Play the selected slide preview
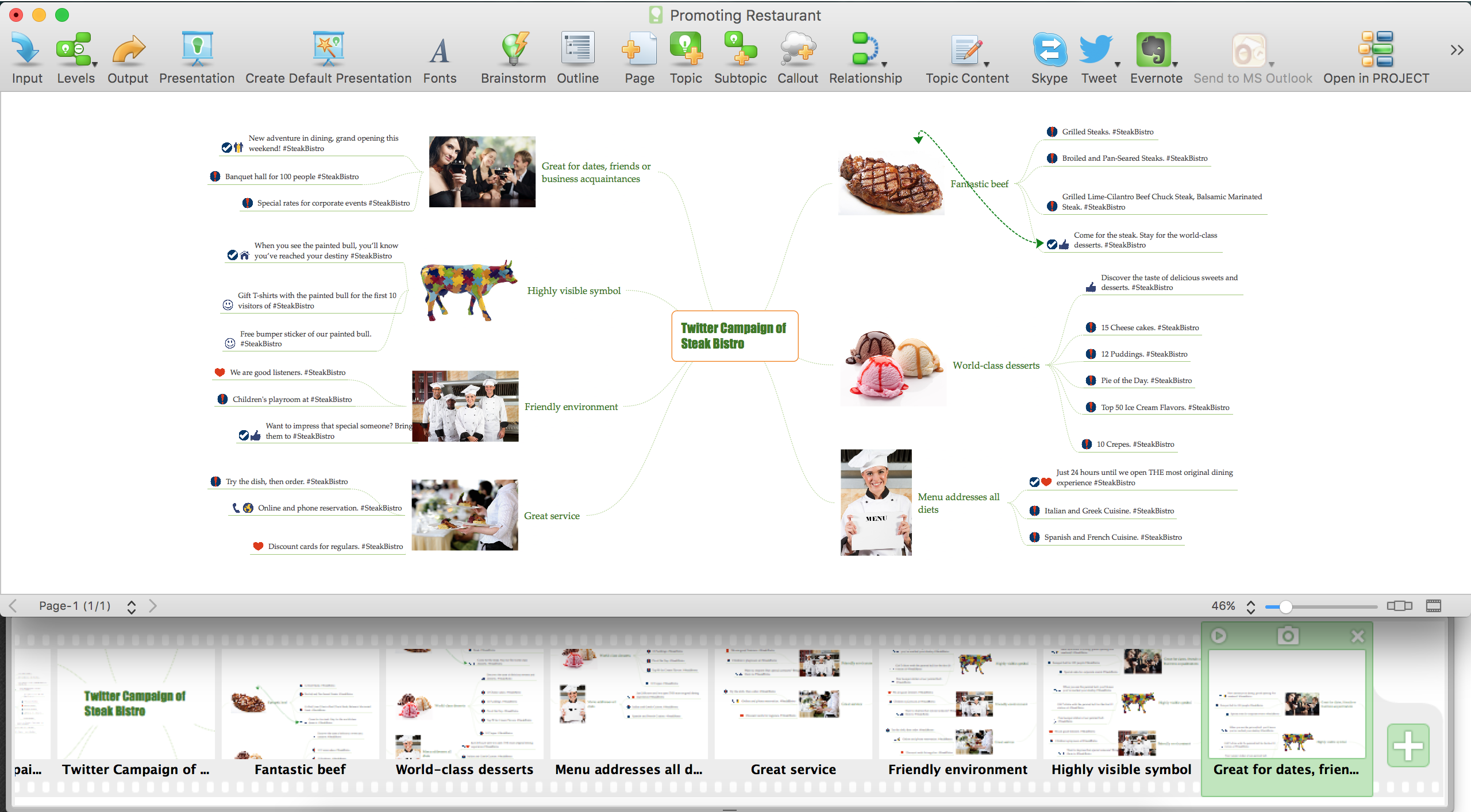Viewport: 1471px width, 812px height. click(x=1218, y=636)
